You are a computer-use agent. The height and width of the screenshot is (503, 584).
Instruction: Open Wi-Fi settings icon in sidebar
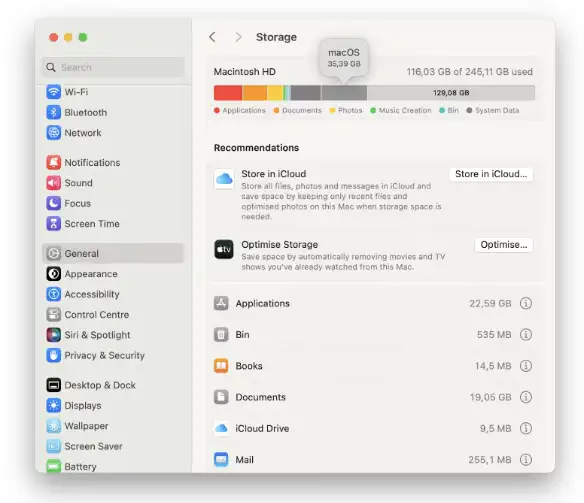tap(54, 92)
